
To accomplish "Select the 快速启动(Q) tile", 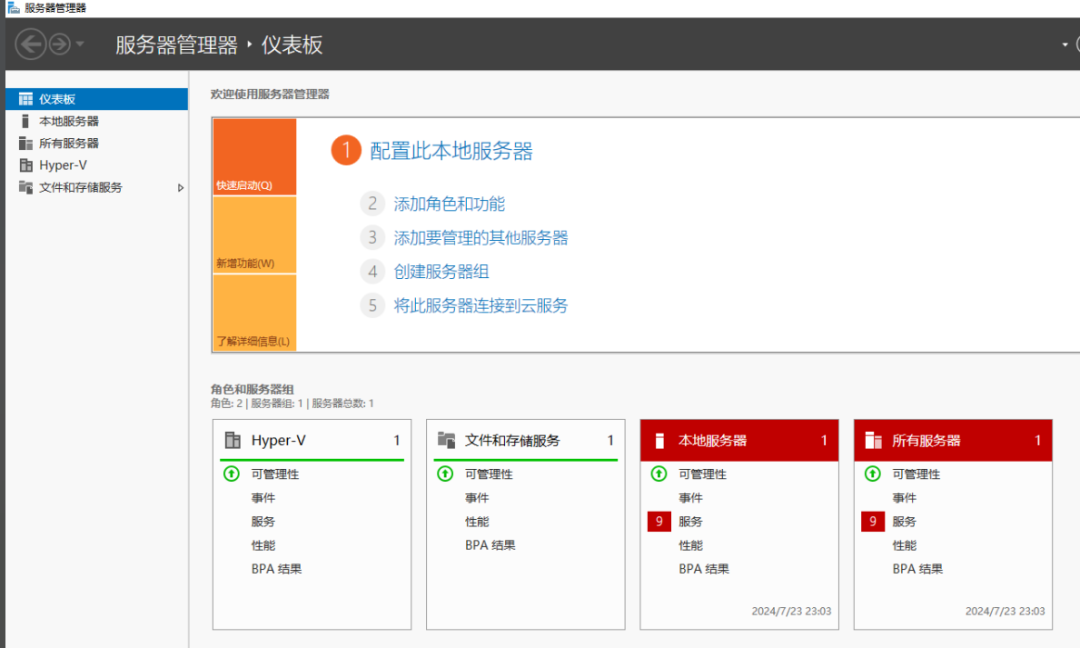I will (x=255, y=157).
